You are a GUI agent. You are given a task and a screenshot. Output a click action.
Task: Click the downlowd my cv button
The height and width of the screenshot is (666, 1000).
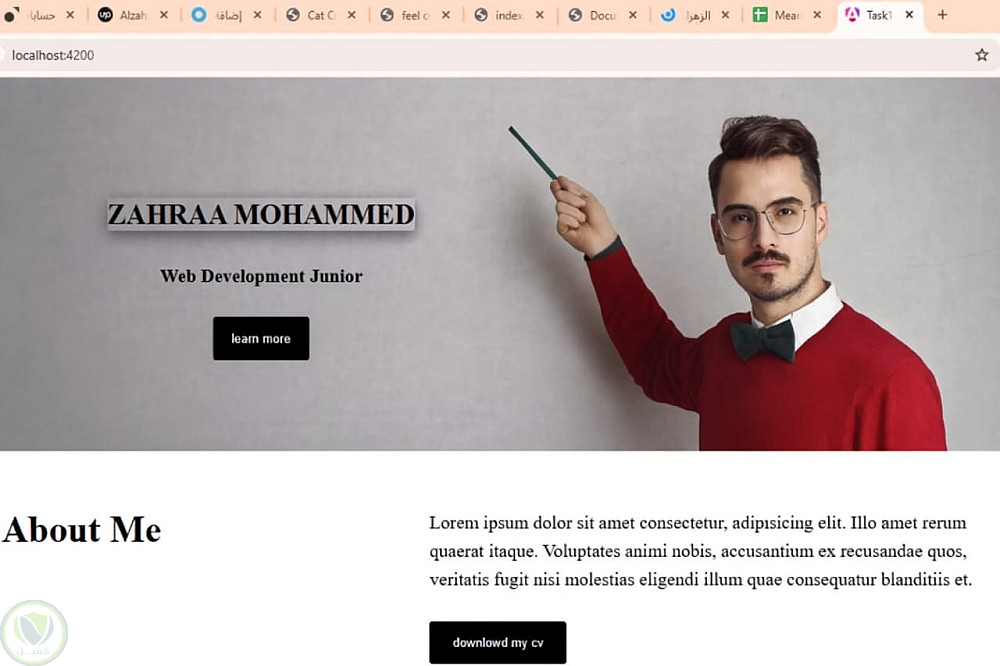497,642
